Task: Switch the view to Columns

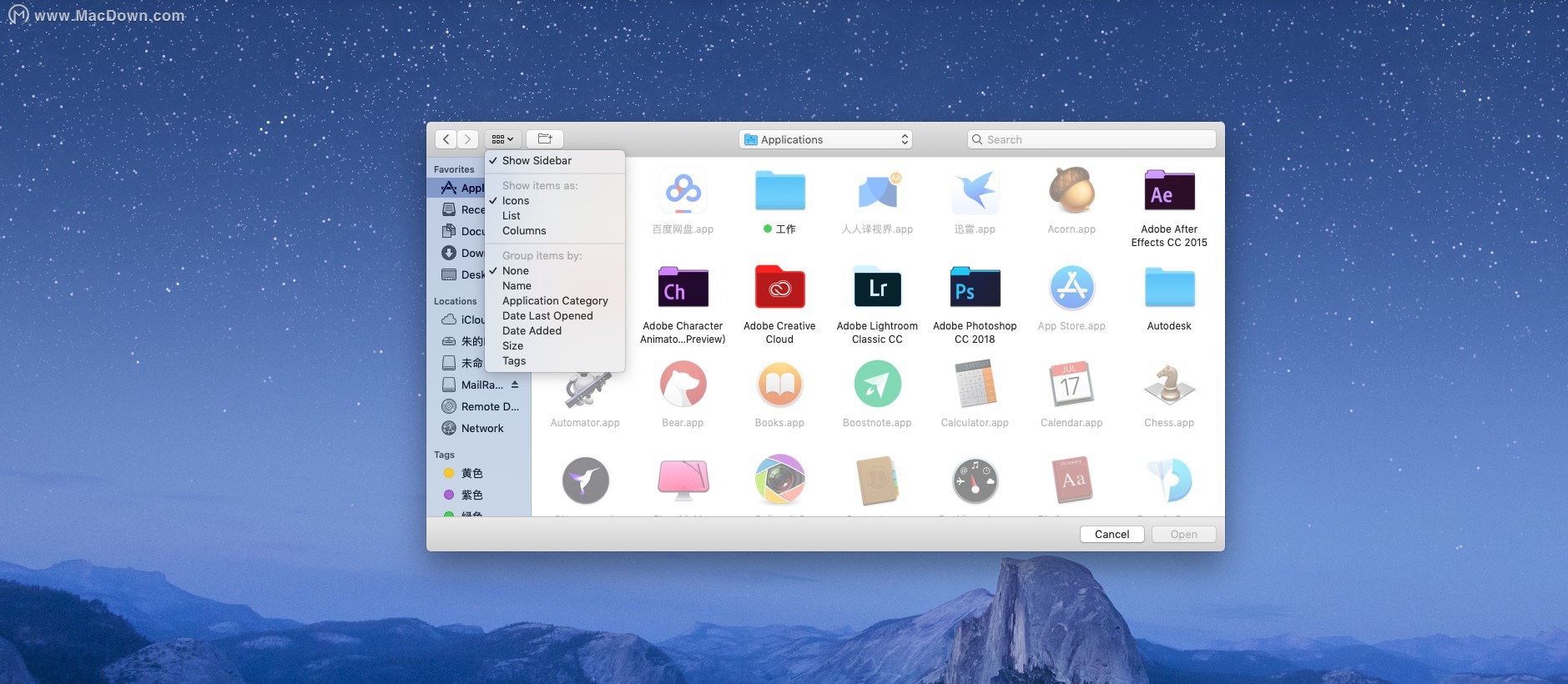Action: point(524,231)
